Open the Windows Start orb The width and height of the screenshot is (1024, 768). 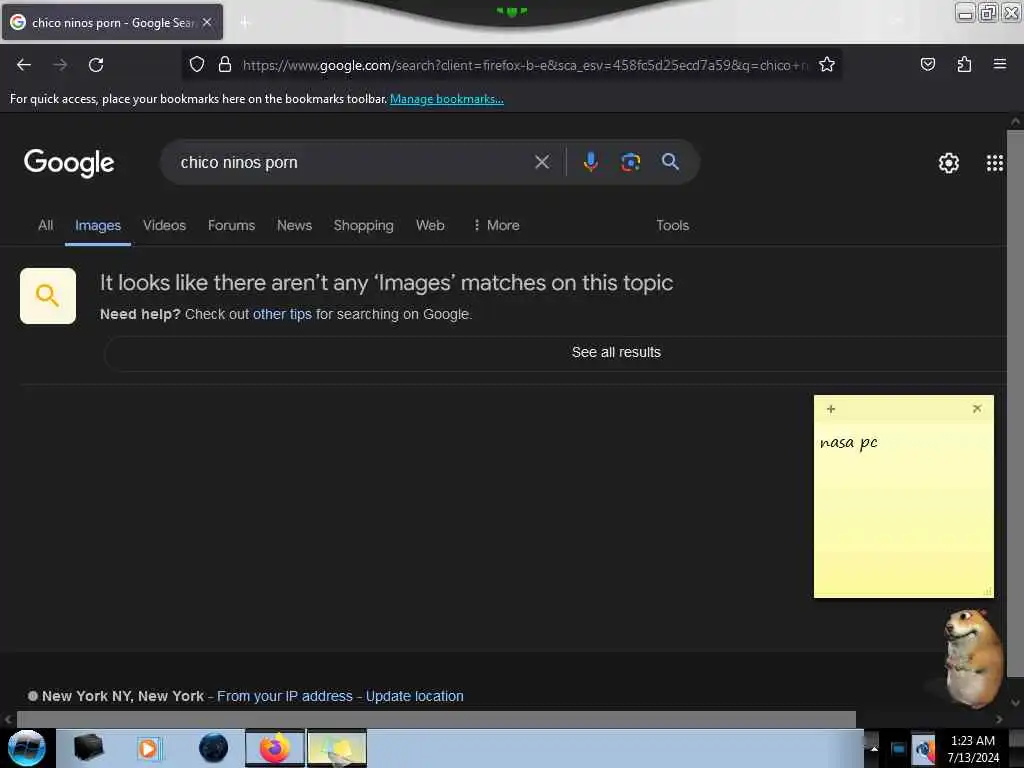tap(26, 748)
